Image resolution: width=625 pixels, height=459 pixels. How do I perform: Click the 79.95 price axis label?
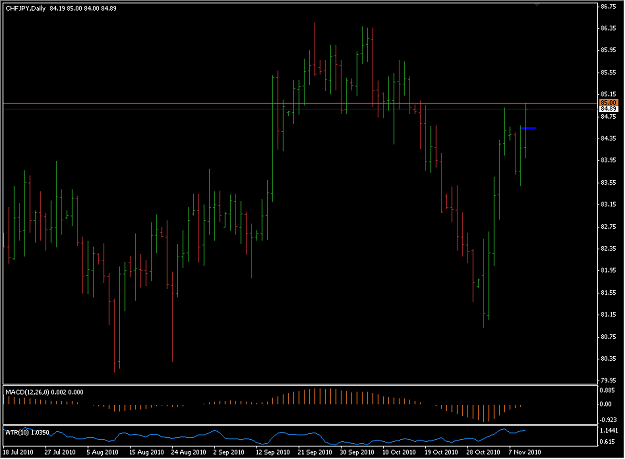tap(608, 381)
